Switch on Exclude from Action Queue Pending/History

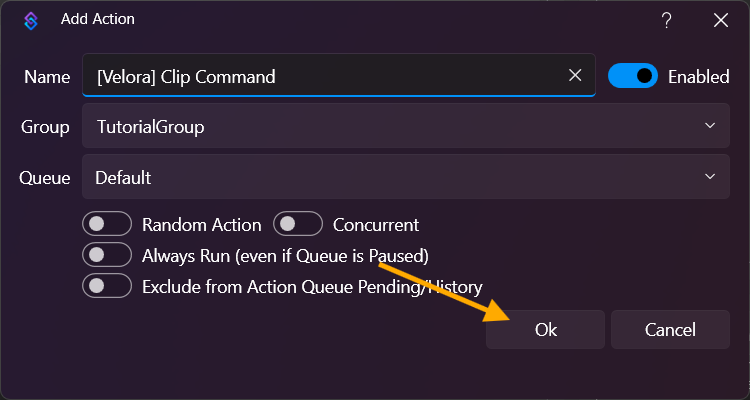108,286
